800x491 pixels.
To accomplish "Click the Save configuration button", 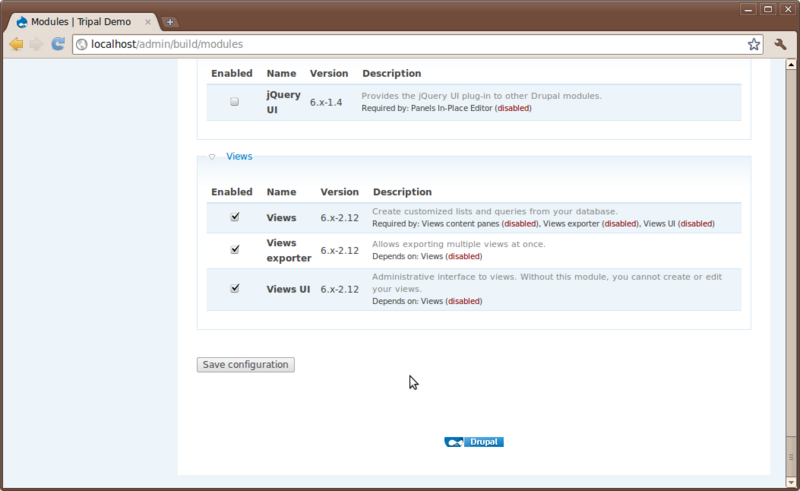I will 245,364.
